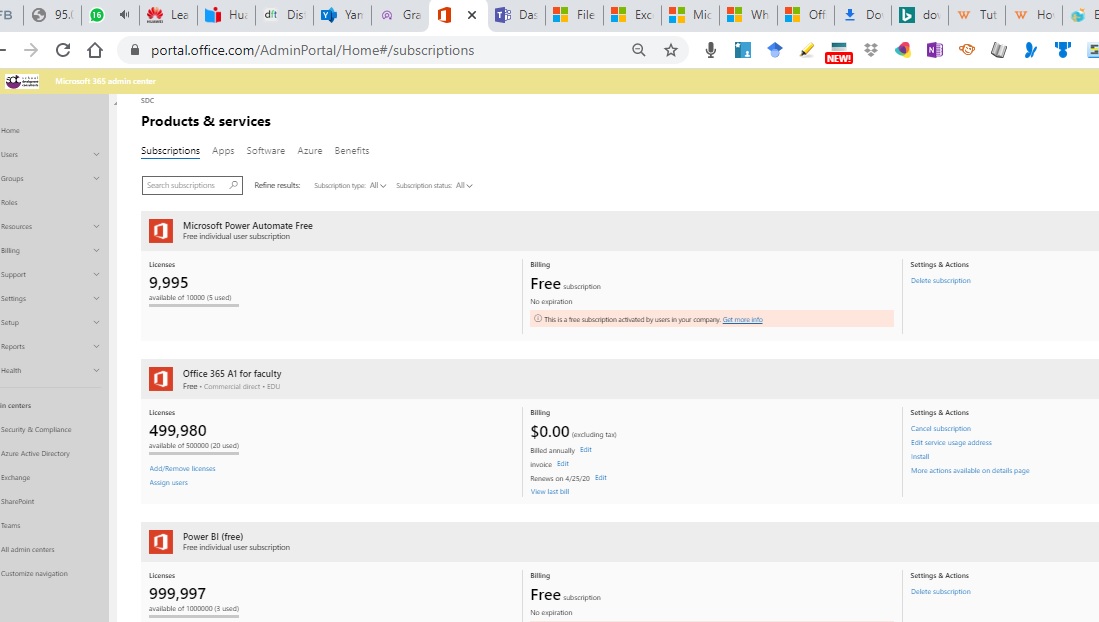Edit the Billed annually setting
This screenshot has height=622, width=1099.
586,449
